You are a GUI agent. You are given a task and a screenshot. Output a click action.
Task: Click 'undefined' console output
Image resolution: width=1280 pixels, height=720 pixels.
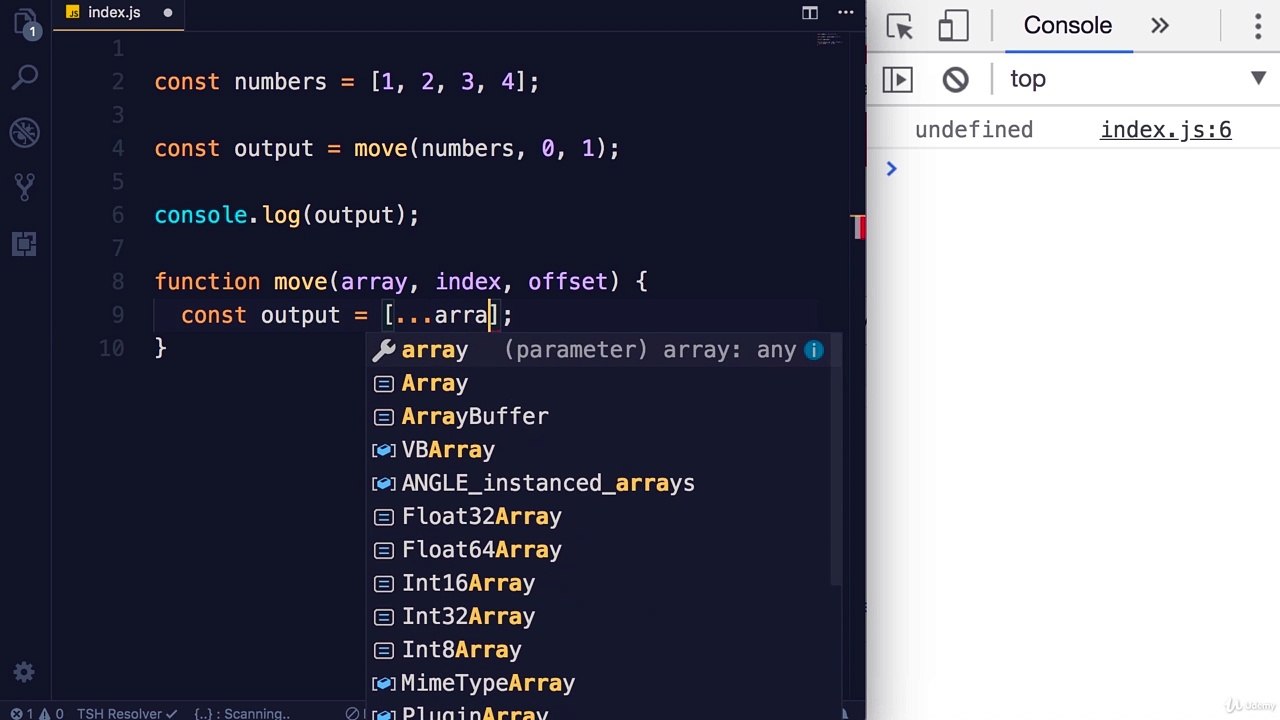pyautogui.click(x=973, y=130)
